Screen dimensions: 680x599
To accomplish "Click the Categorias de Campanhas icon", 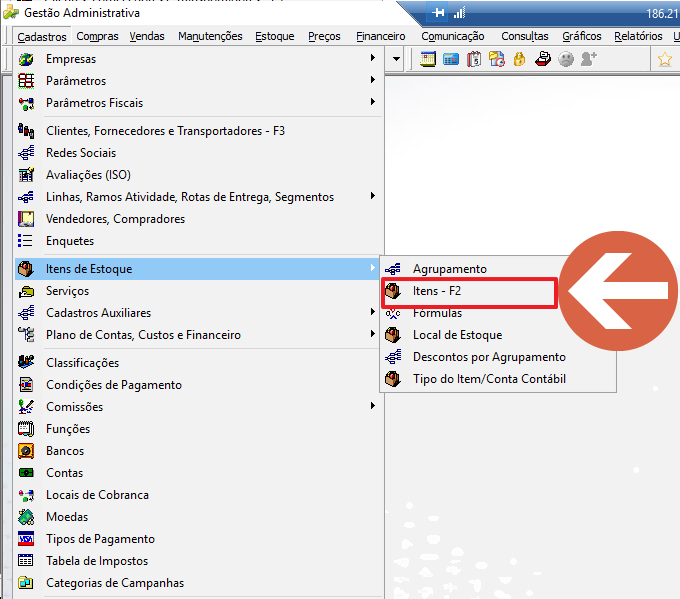I will 26,583.
